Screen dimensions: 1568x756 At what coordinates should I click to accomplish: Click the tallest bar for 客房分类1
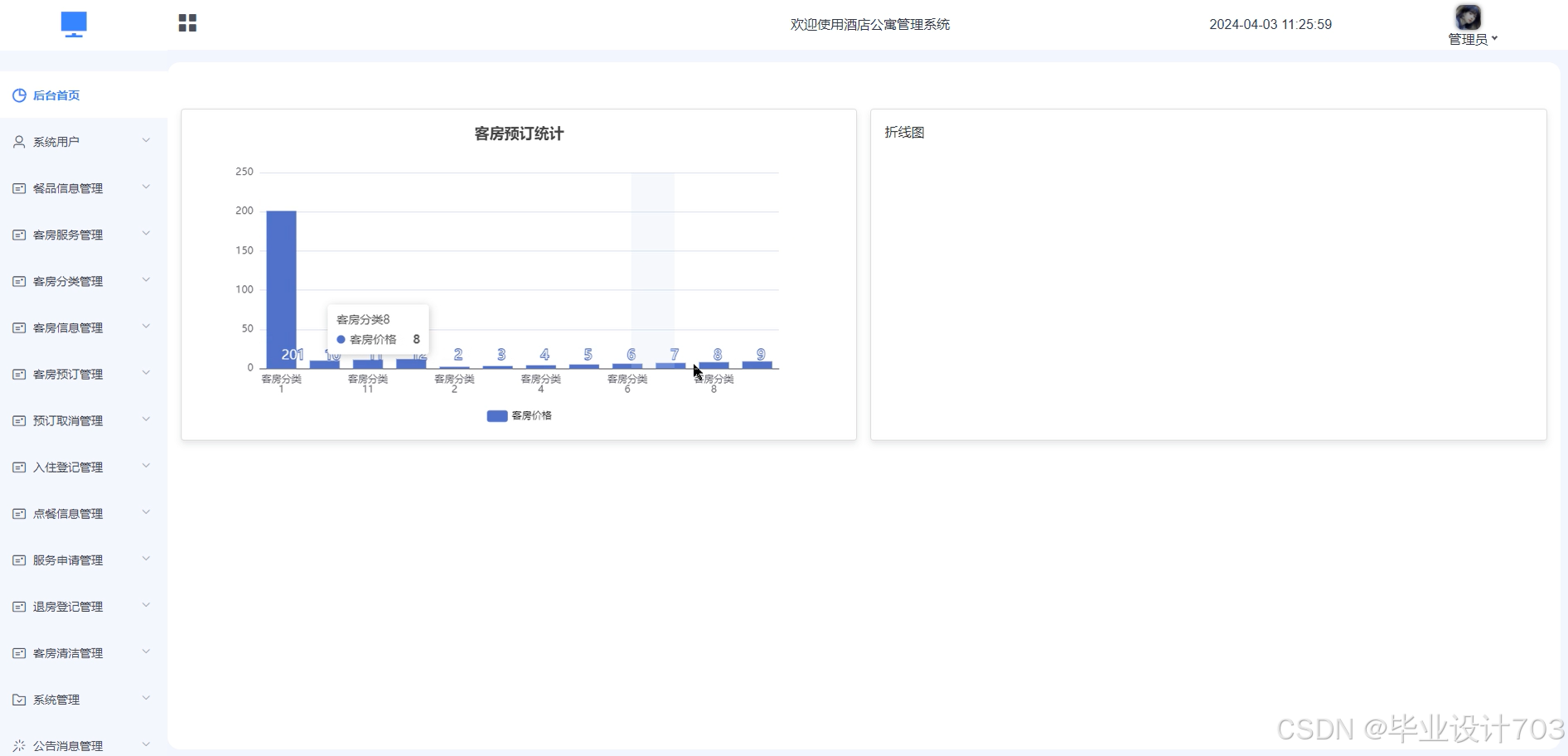point(281,289)
